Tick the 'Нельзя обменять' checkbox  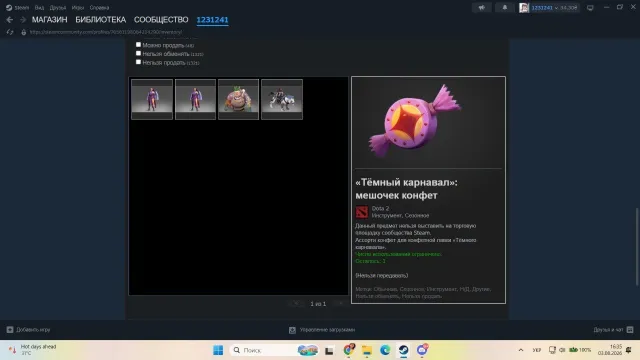pyautogui.click(x=138, y=53)
